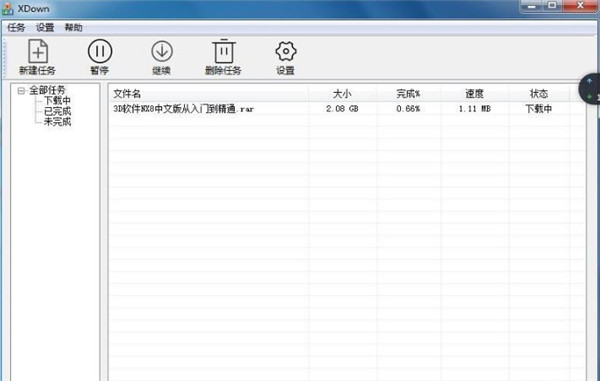
Task: Sort by the 文件名 column header
Action: [209, 94]
